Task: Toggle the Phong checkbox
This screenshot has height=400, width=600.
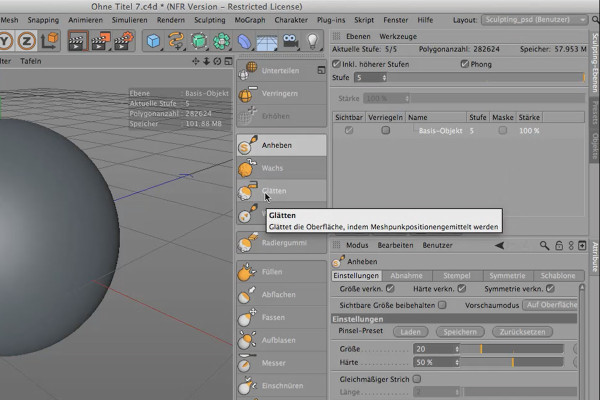Action: 465,64
